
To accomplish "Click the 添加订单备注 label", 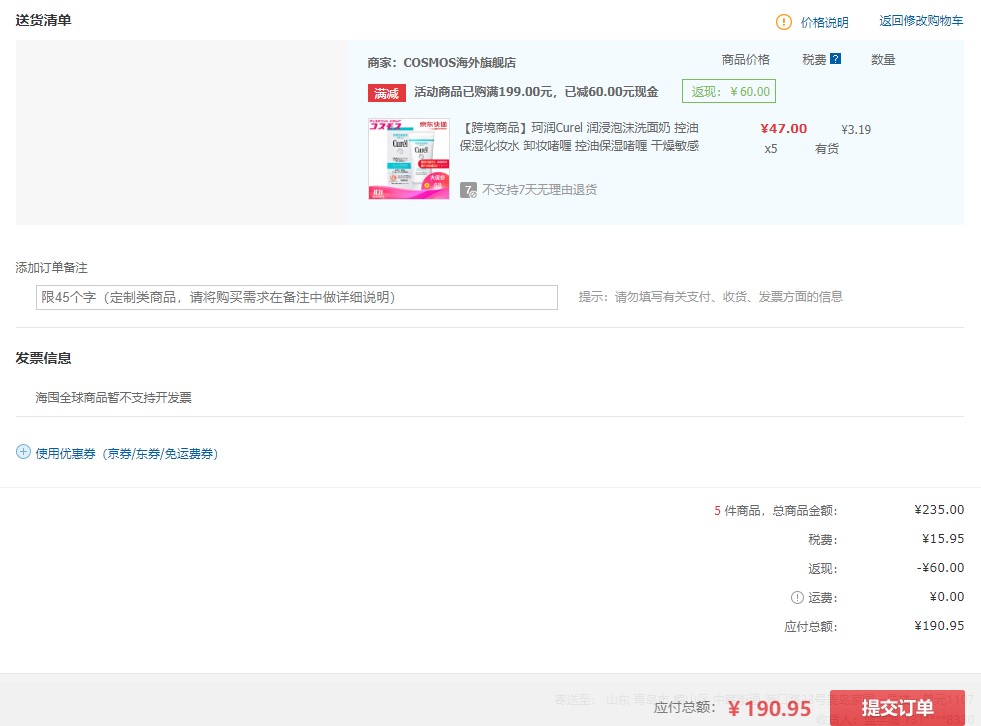I will [51, 268].
